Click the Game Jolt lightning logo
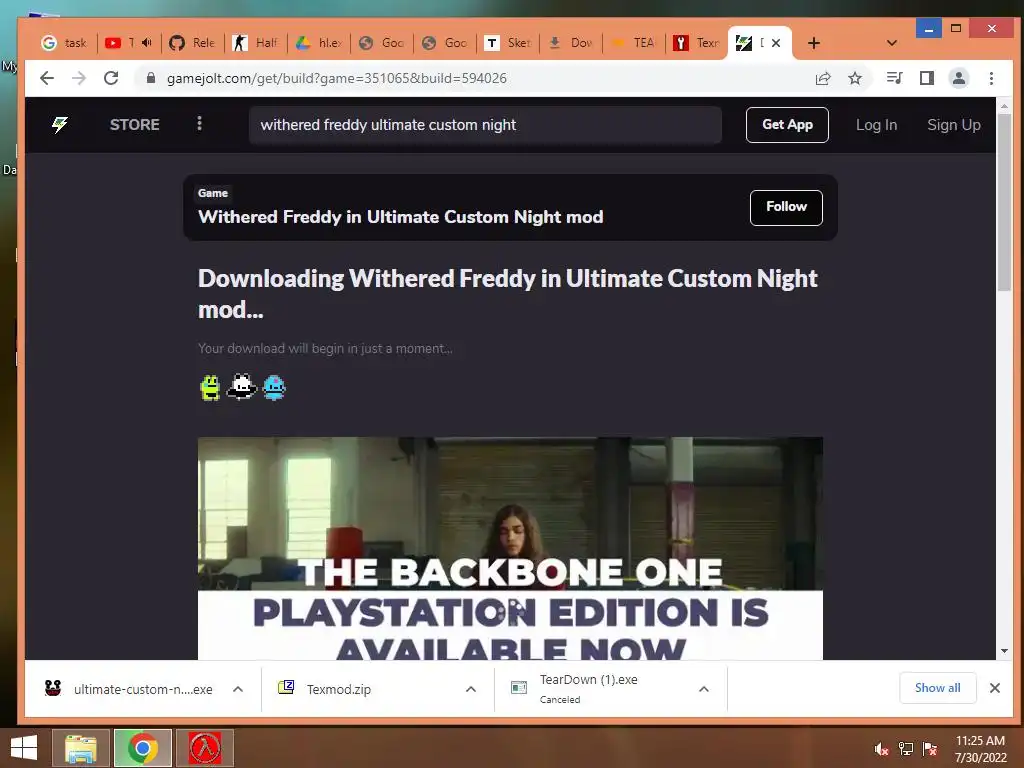The image size is (1024, 768). [60, 124]
